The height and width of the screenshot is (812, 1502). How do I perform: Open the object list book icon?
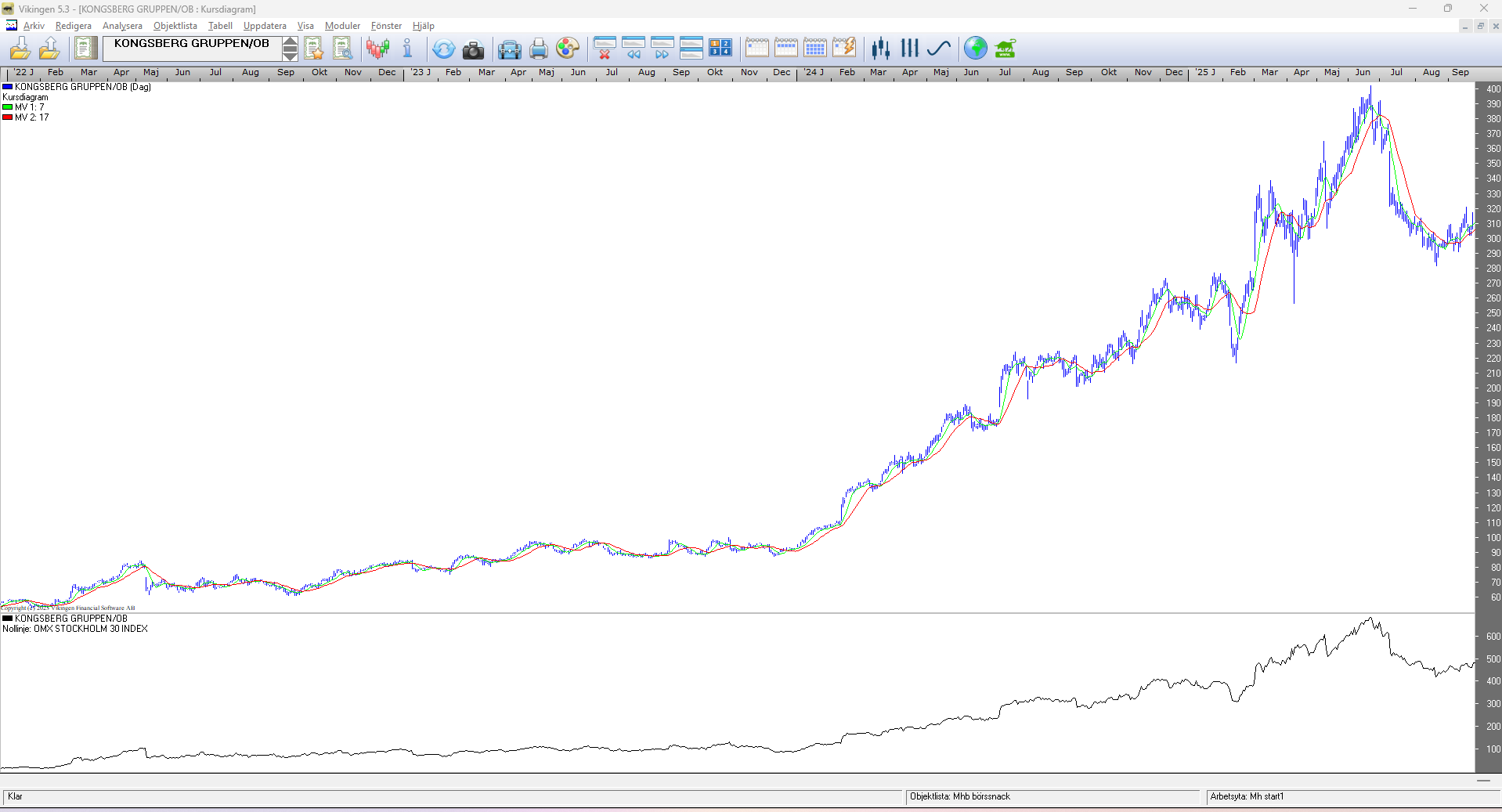[85, 49]
